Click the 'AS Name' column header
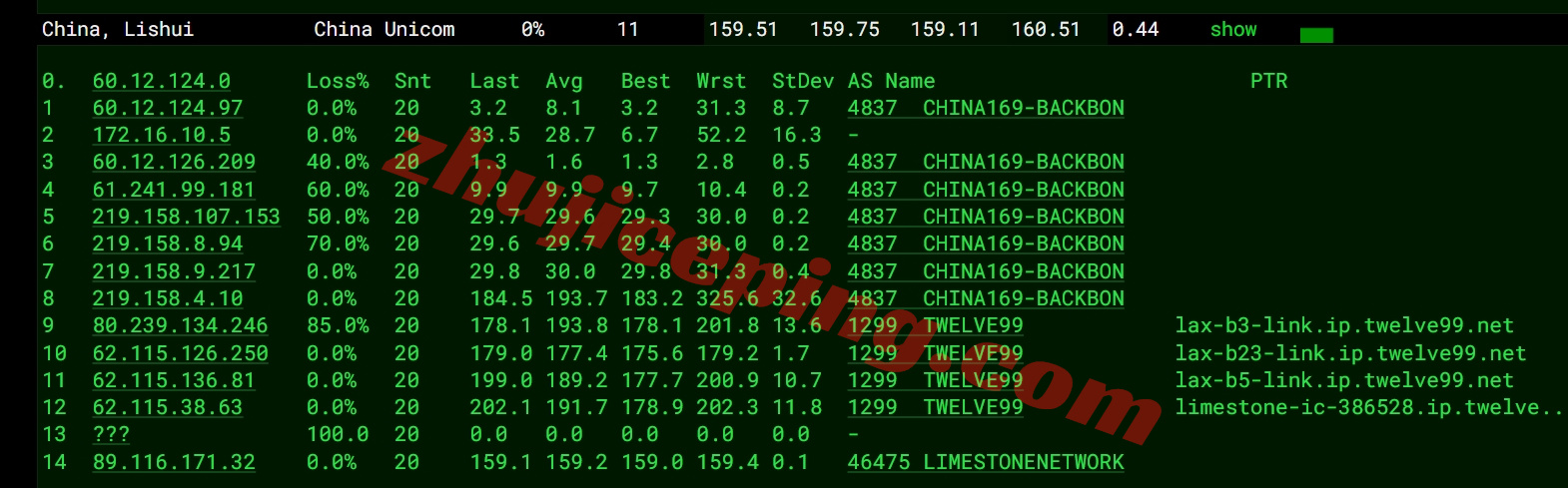Image resolution: width=1568 pixels, height=488 pixels. (x=892, y=81)
